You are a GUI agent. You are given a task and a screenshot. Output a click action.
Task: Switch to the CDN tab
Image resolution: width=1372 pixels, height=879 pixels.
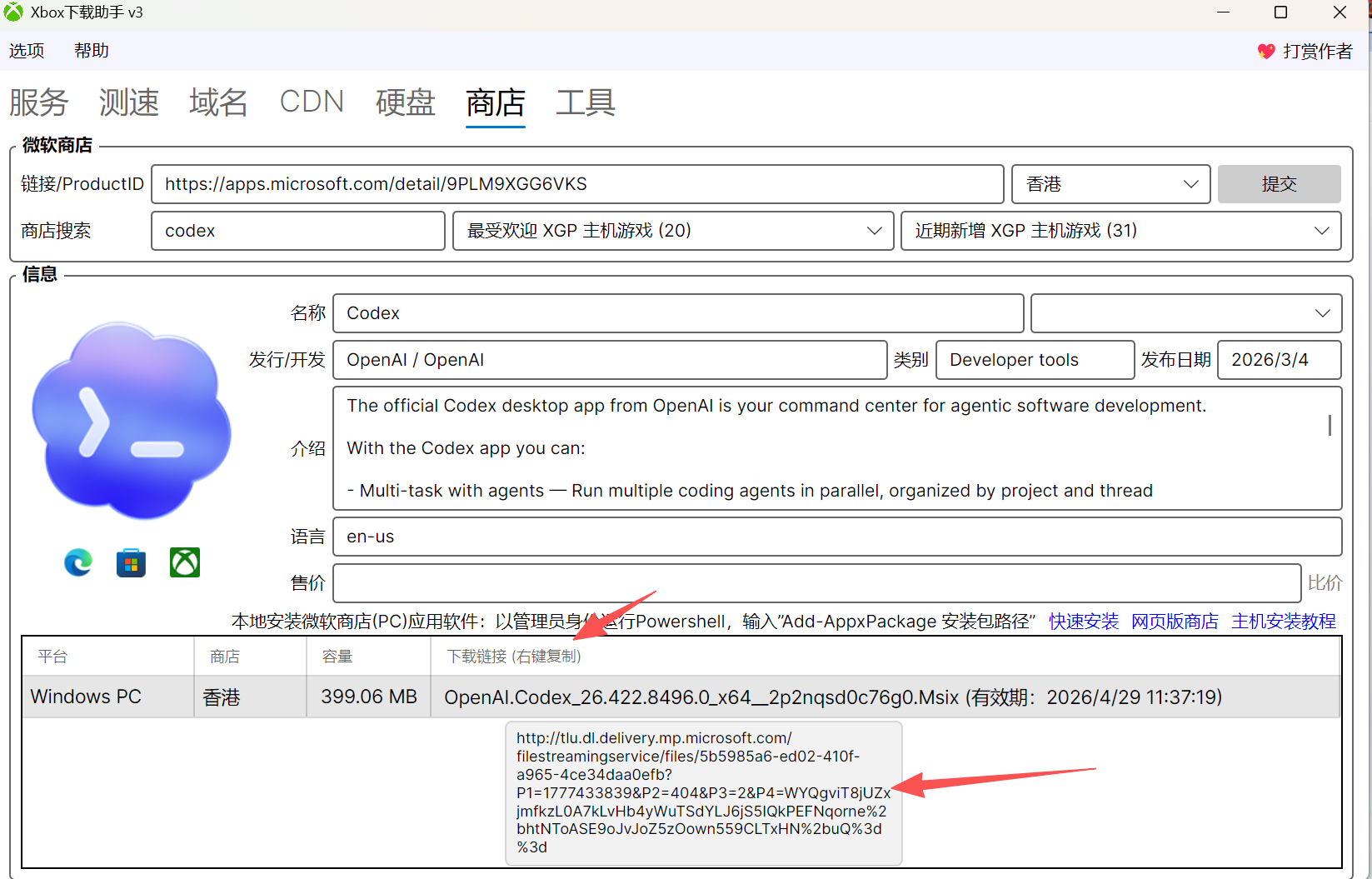coord(312,102)
